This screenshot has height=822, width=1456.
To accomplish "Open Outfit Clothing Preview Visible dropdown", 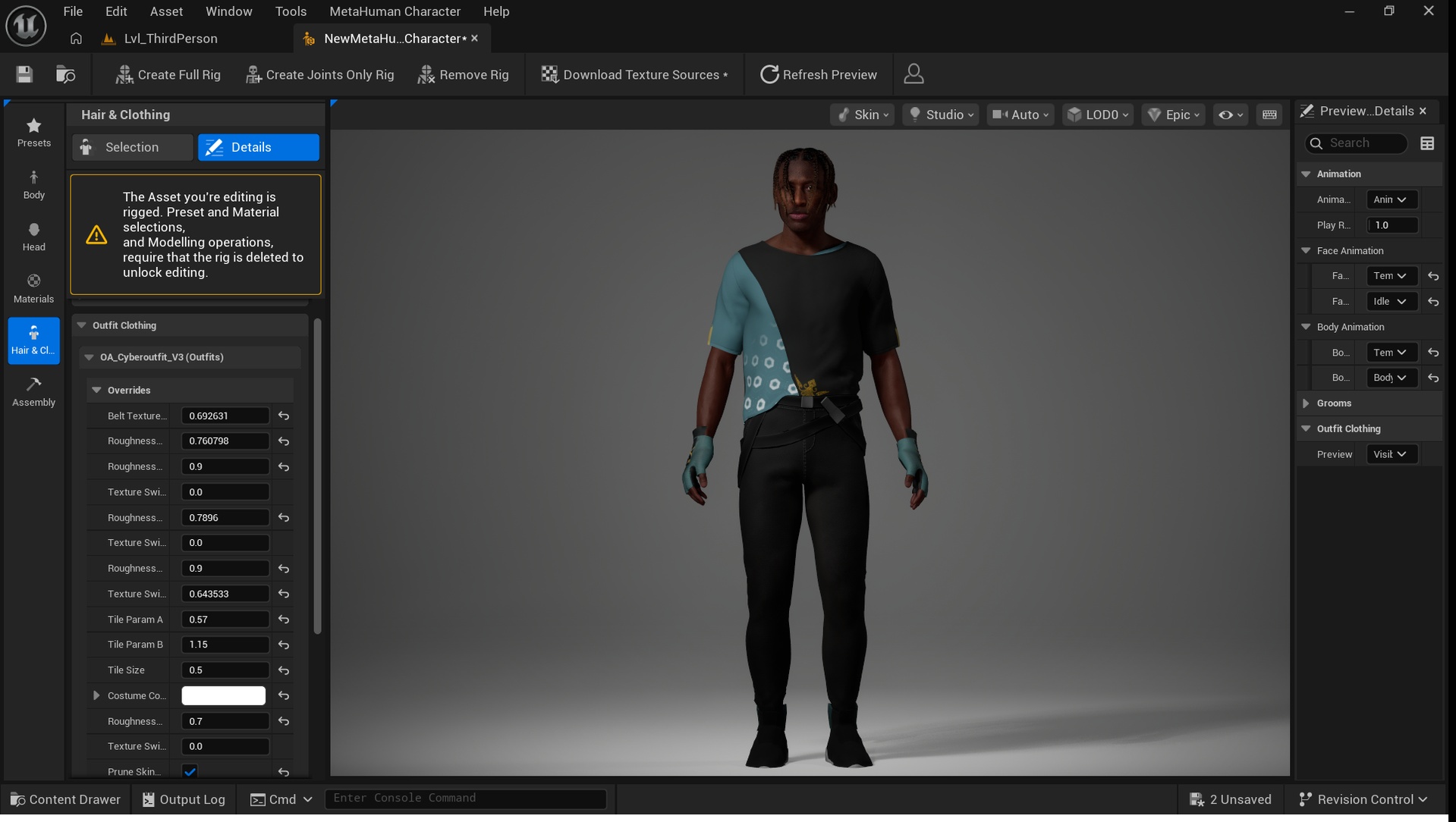I will 1392,454.
